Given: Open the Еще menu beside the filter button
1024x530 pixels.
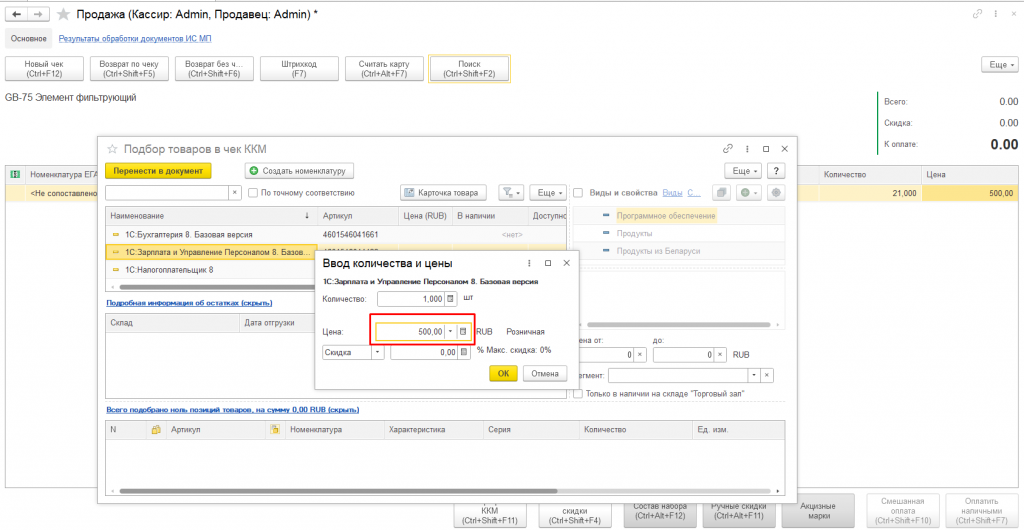Looking at the screenshot, I should click(547, 193).
